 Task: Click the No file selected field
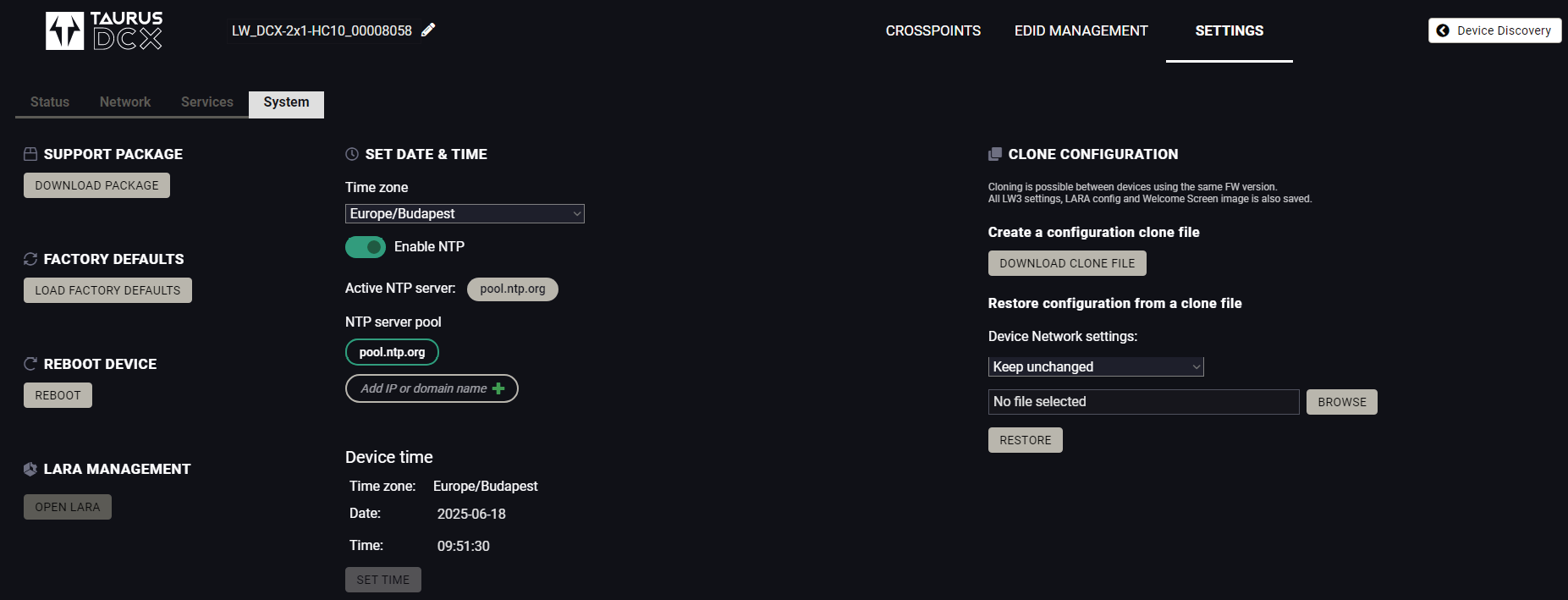pos(1143,402)
